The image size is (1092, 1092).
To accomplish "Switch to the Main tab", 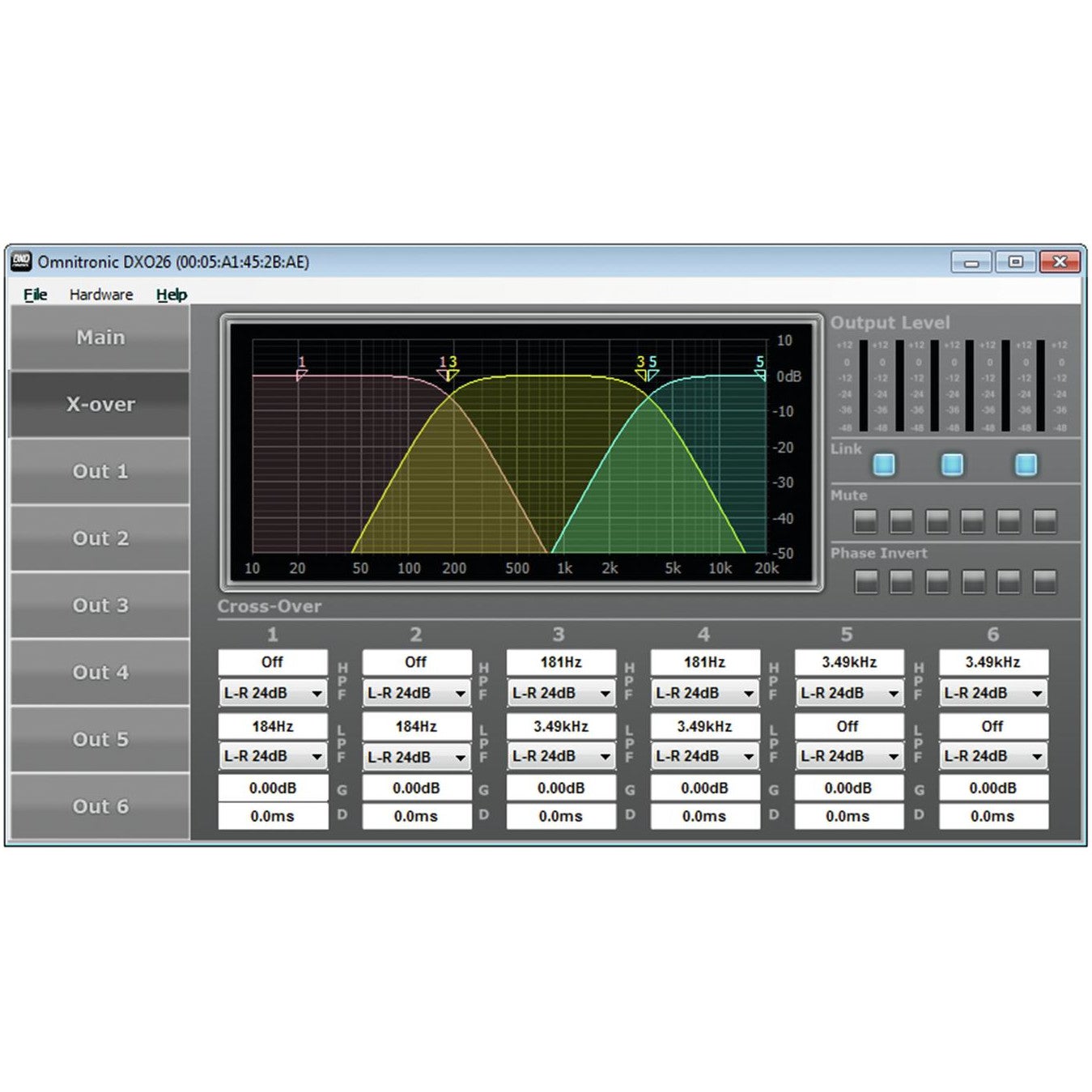I will [x=100, y=338].
